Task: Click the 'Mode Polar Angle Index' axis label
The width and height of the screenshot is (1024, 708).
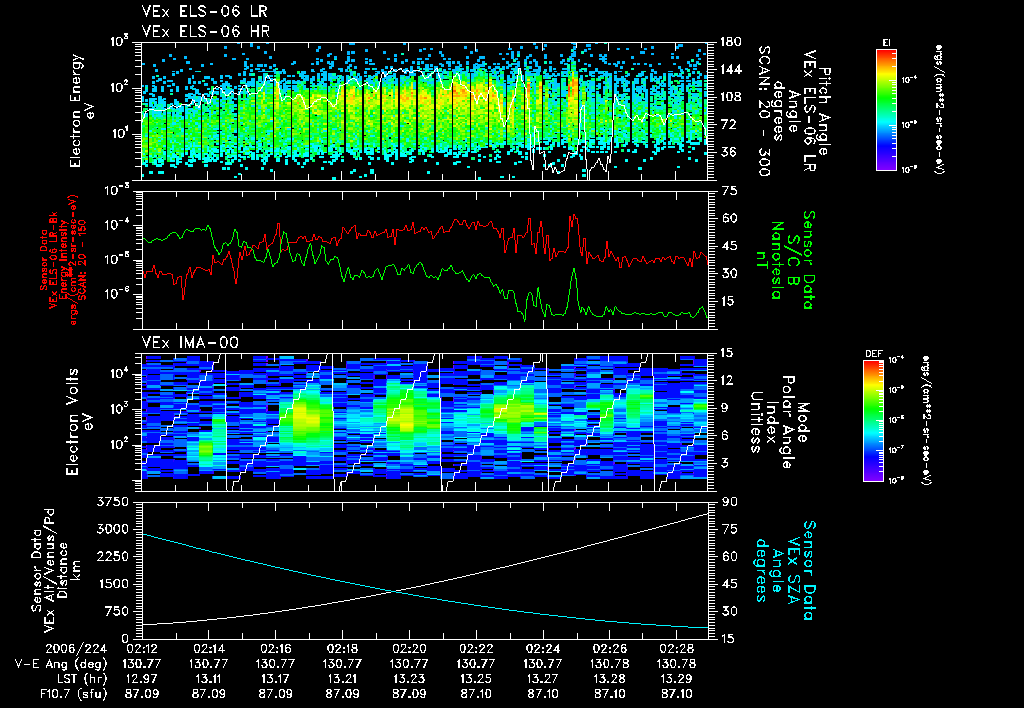Action: (780, 422)
